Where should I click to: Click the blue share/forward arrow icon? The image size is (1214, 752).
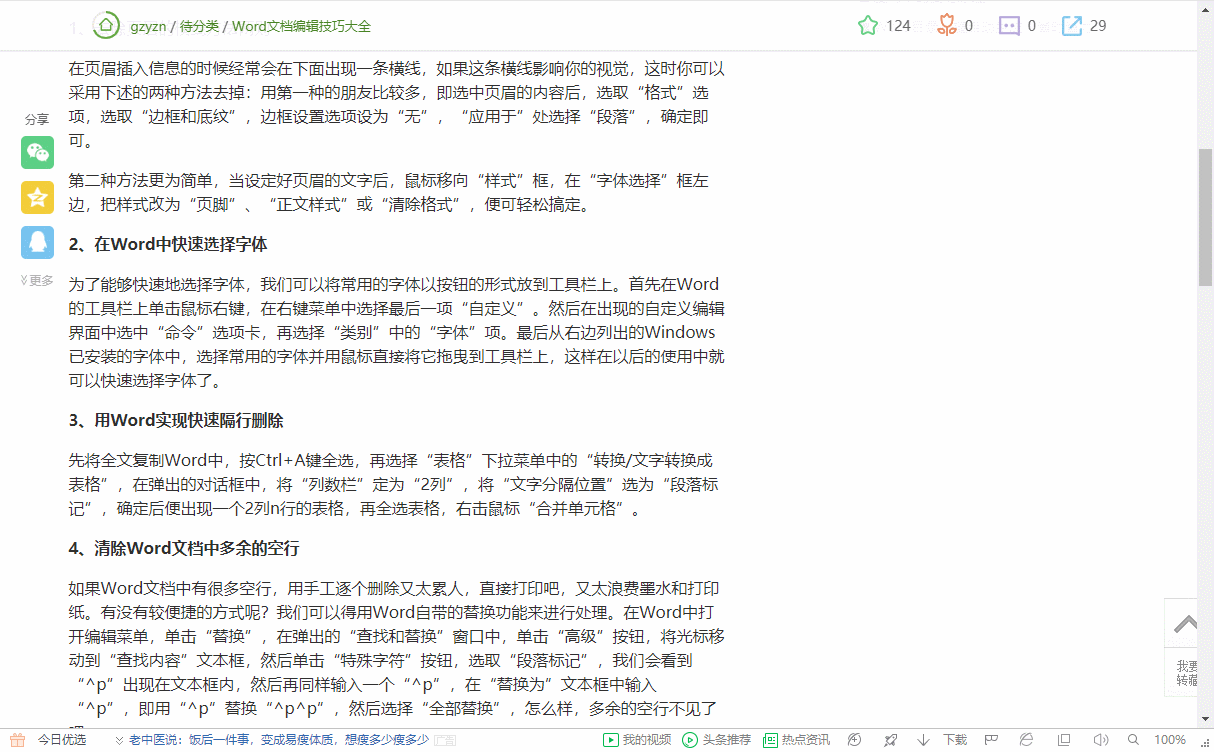coord(1072,26)
